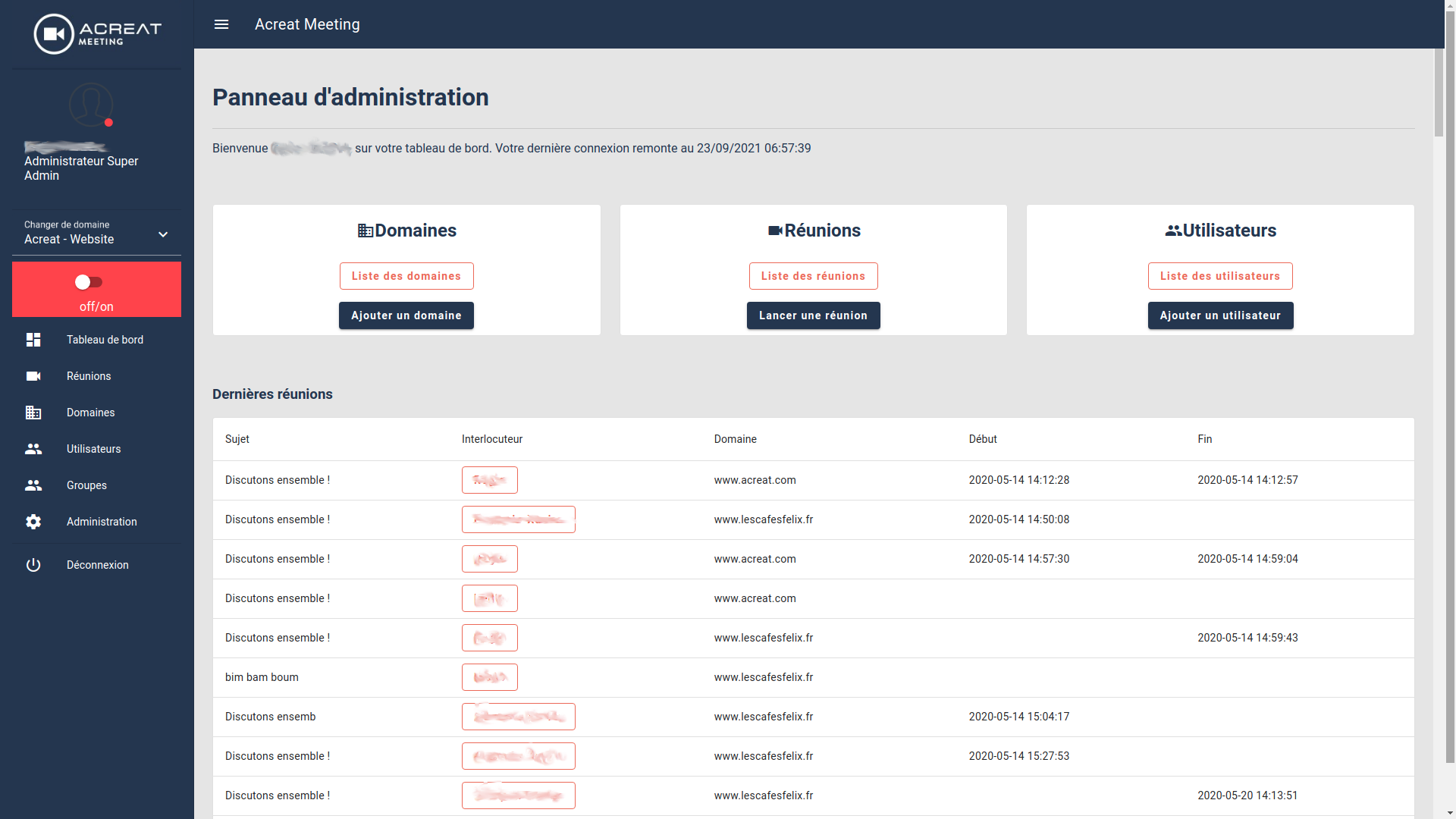Viewport: 1456px width, 819px height.
Task: Click the user avatar icon
Action: 91,105
